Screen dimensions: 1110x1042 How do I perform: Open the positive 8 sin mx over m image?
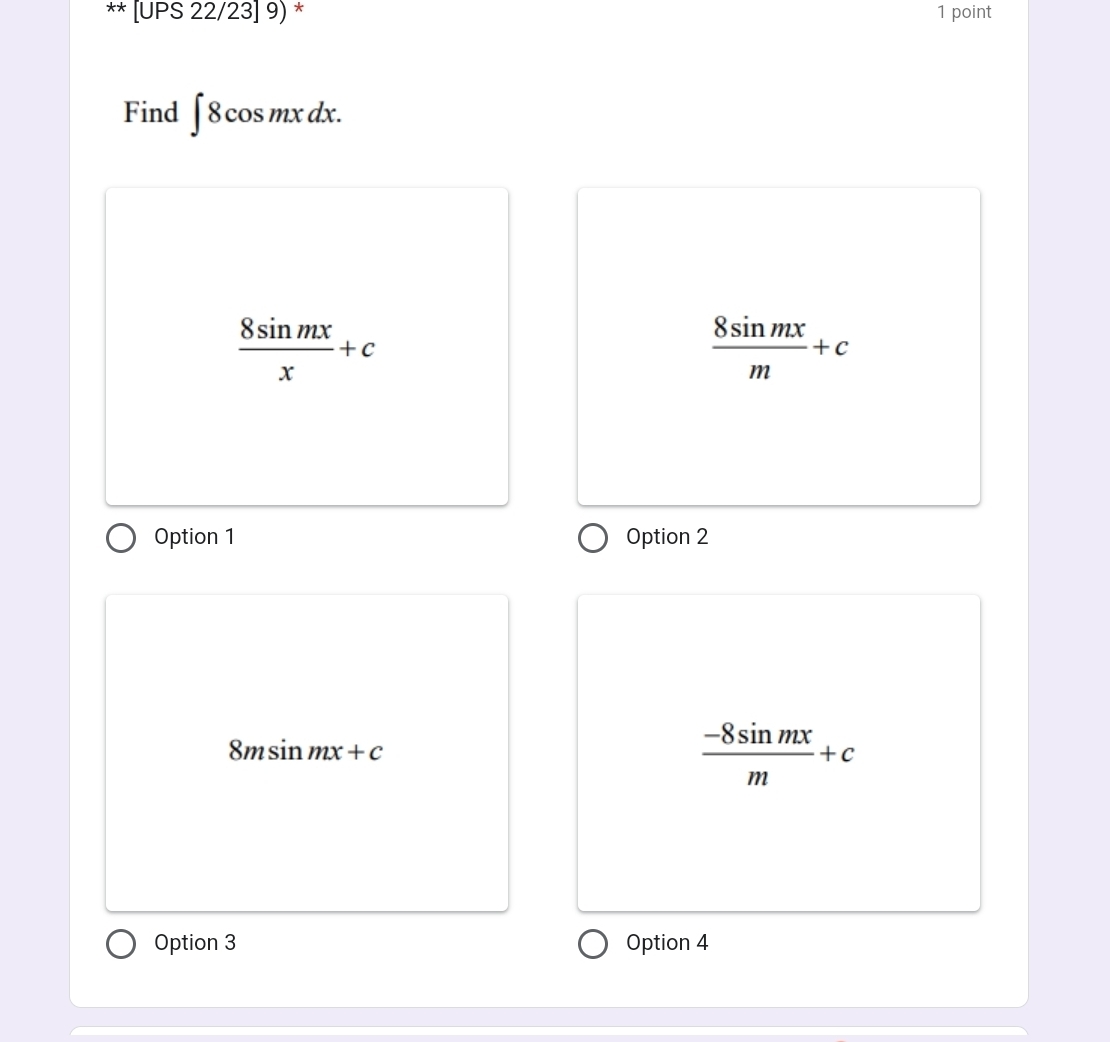(x=779, y=346)
